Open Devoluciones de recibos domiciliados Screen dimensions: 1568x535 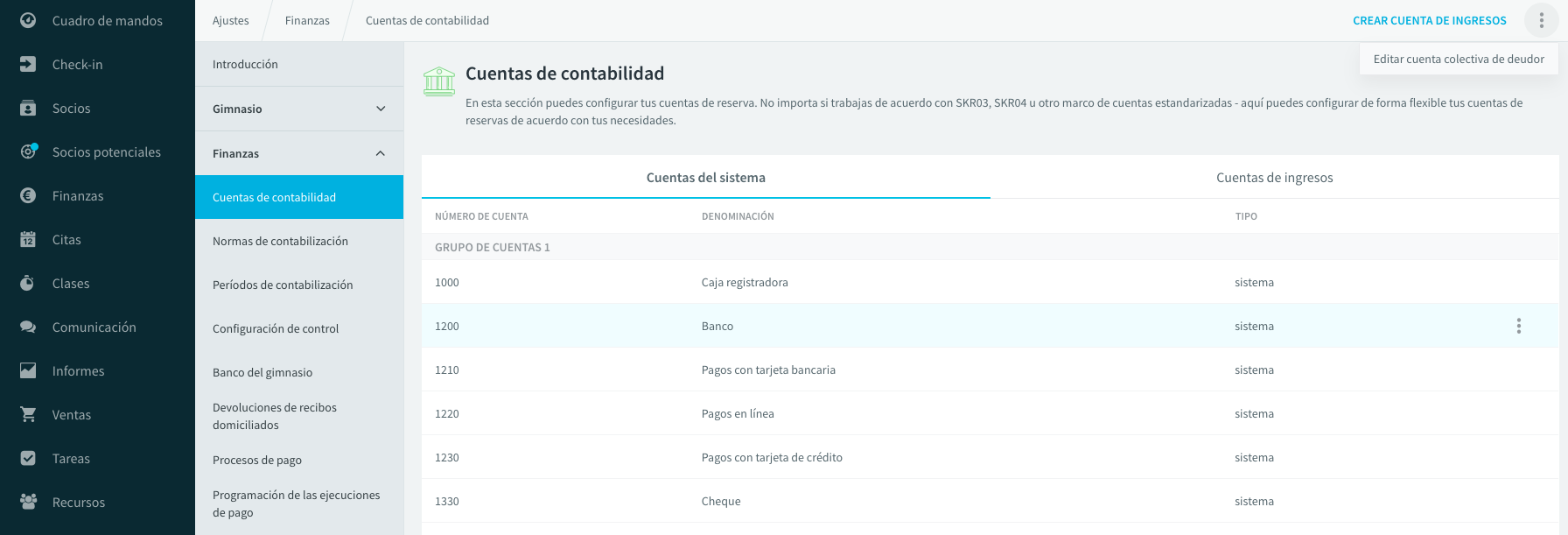(x=299, y=416)
